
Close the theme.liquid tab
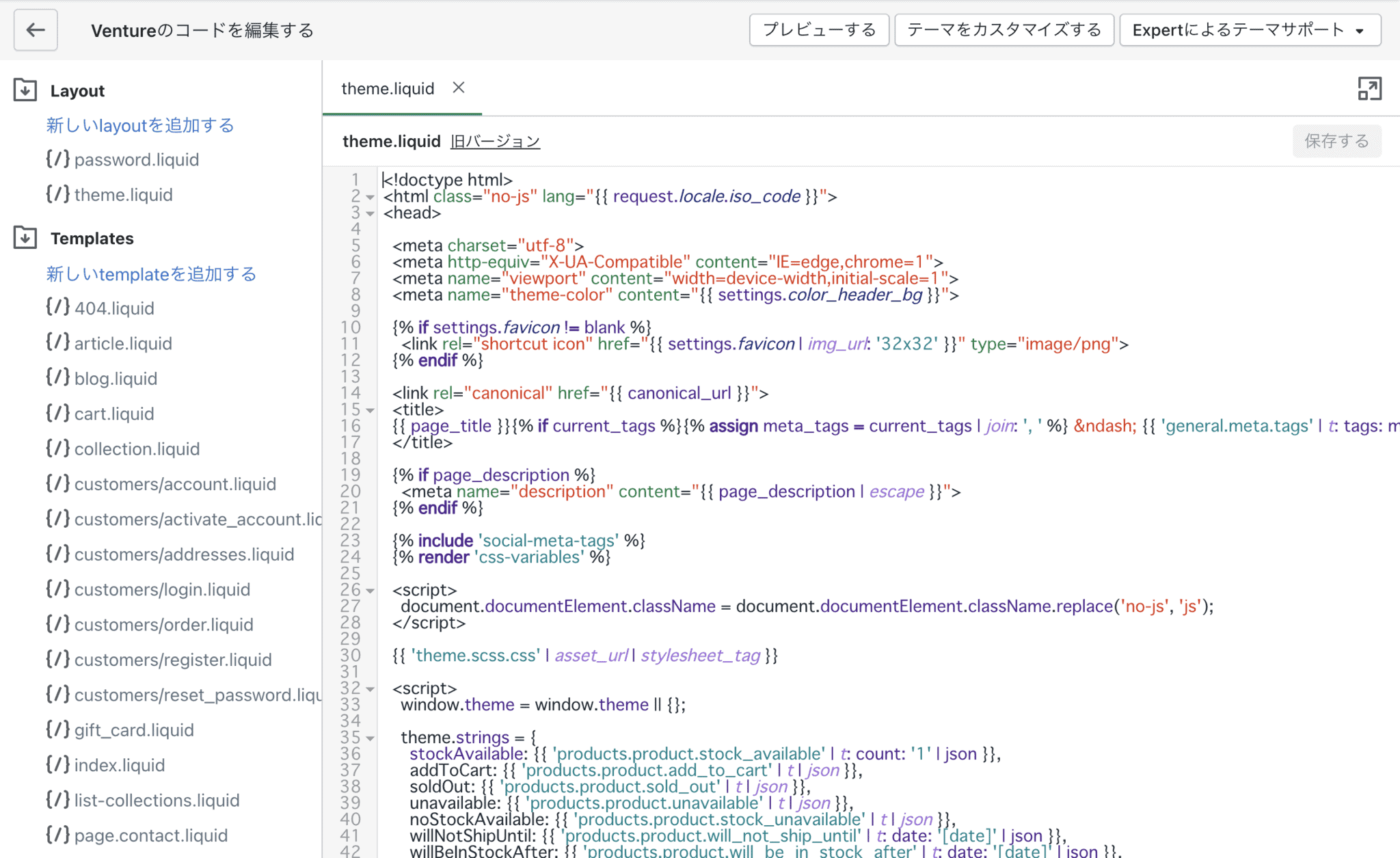[459, 88]
